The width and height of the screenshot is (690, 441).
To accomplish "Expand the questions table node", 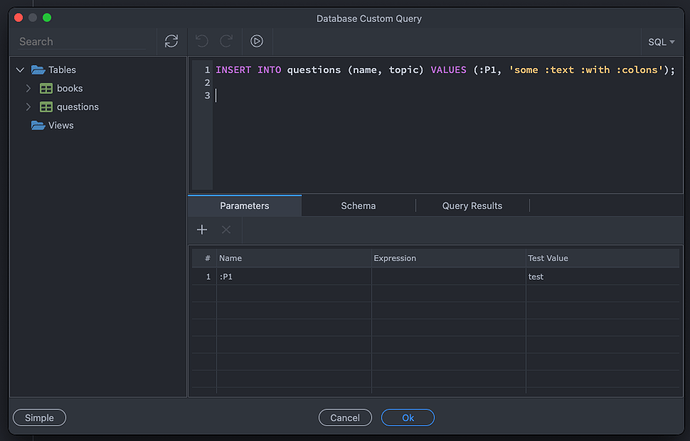I will click(28, 107).
